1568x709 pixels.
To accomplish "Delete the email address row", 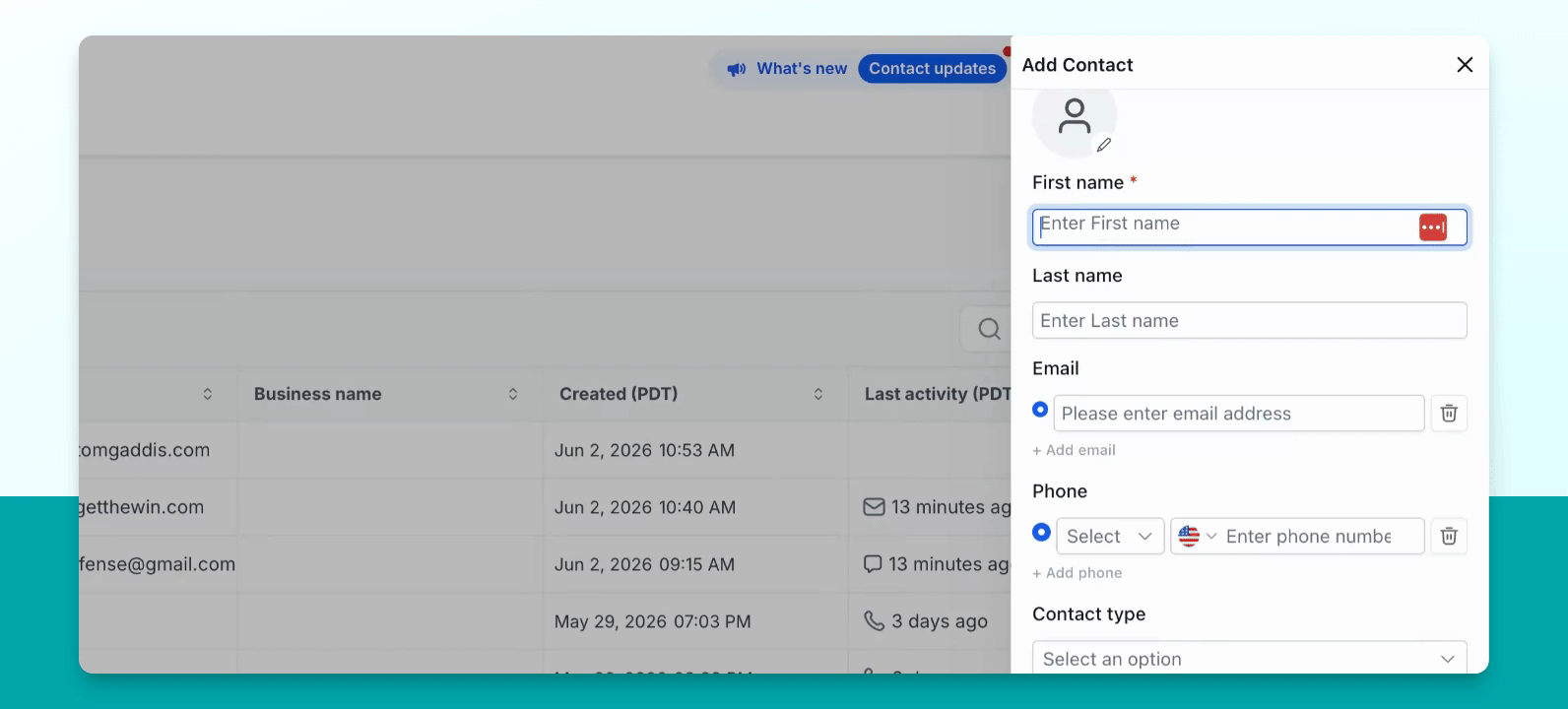I will click(x=1449, y=414).
